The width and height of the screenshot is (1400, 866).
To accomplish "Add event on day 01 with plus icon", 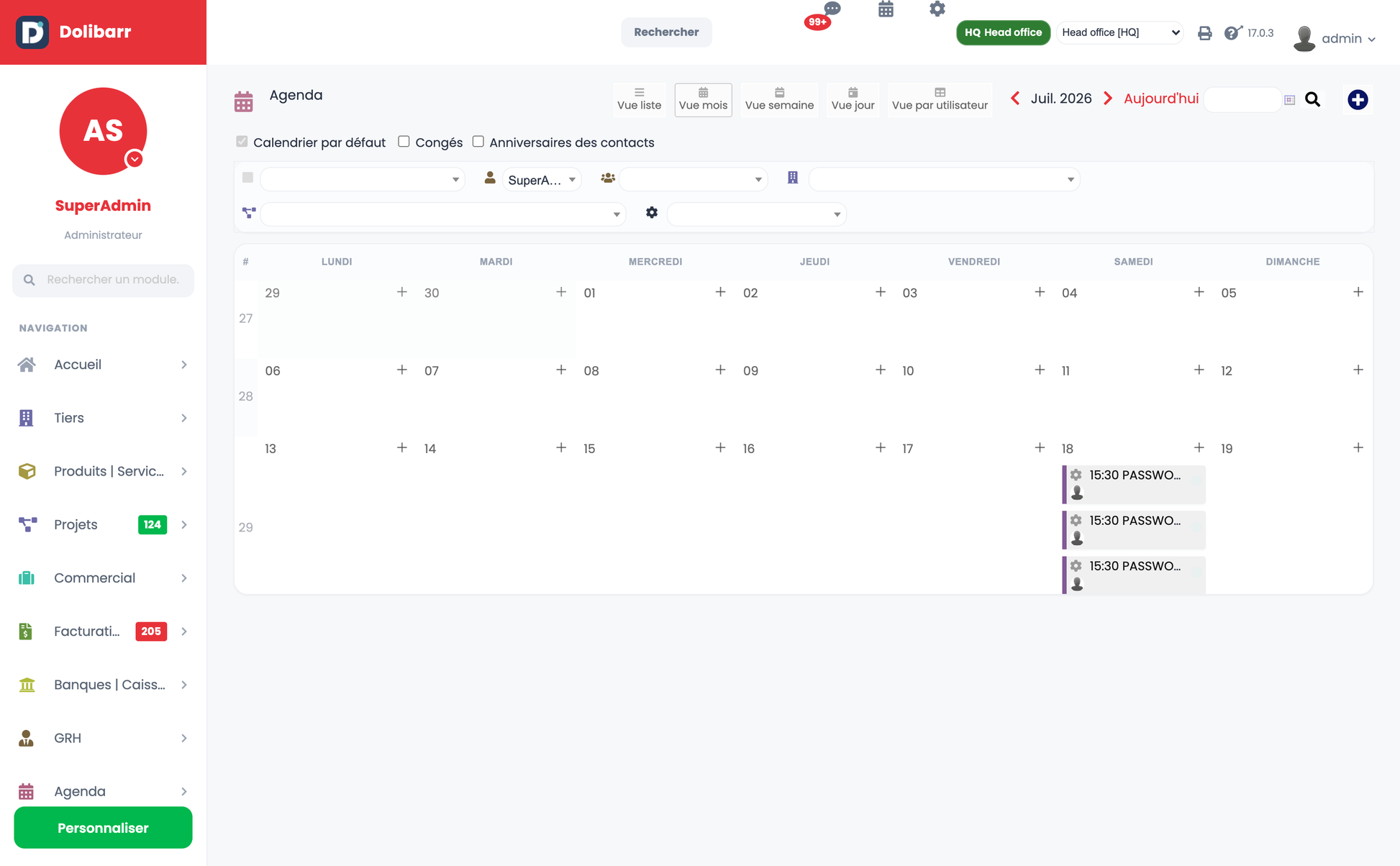I will 720,291.
